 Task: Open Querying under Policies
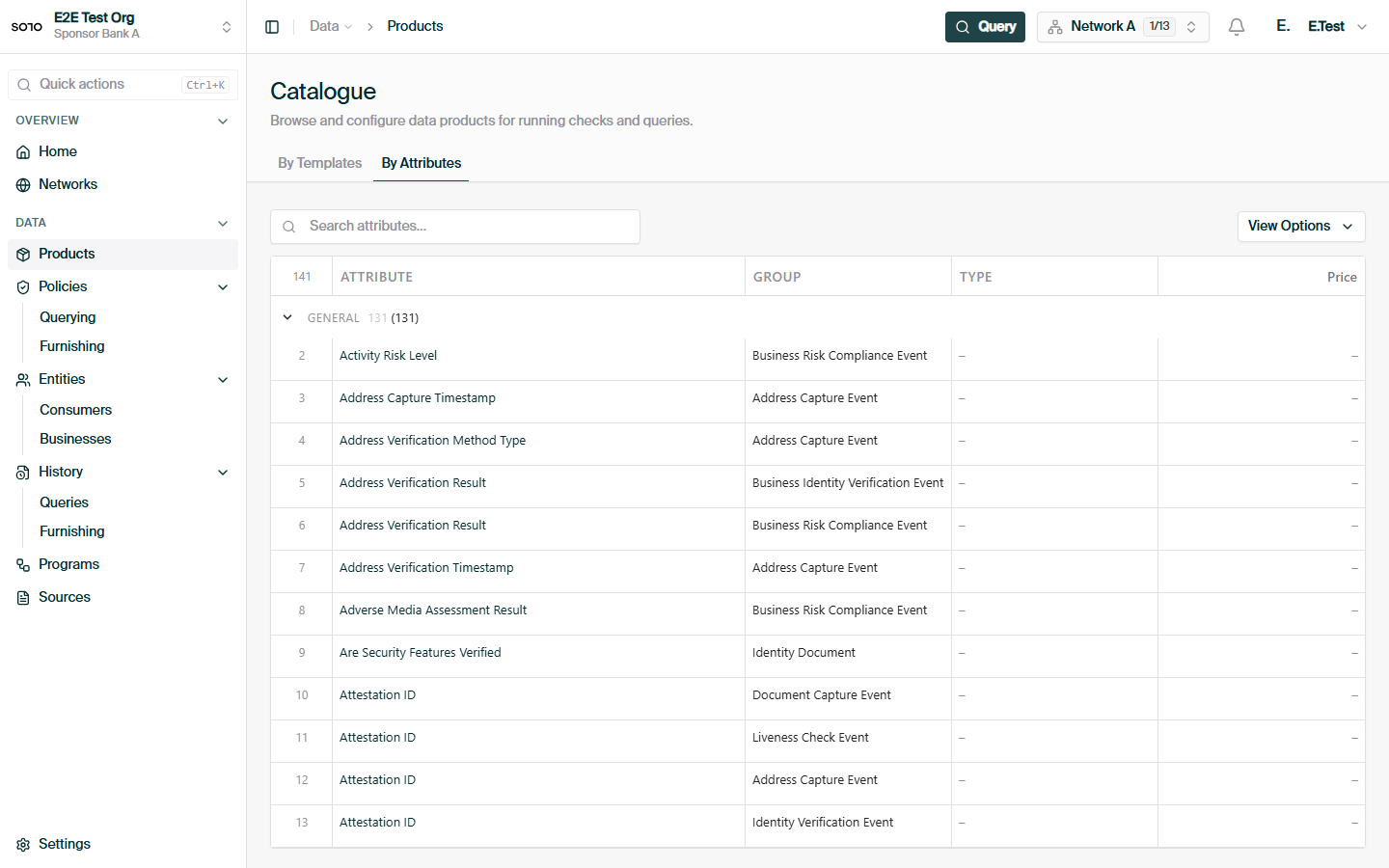click(x=68, y=317)
